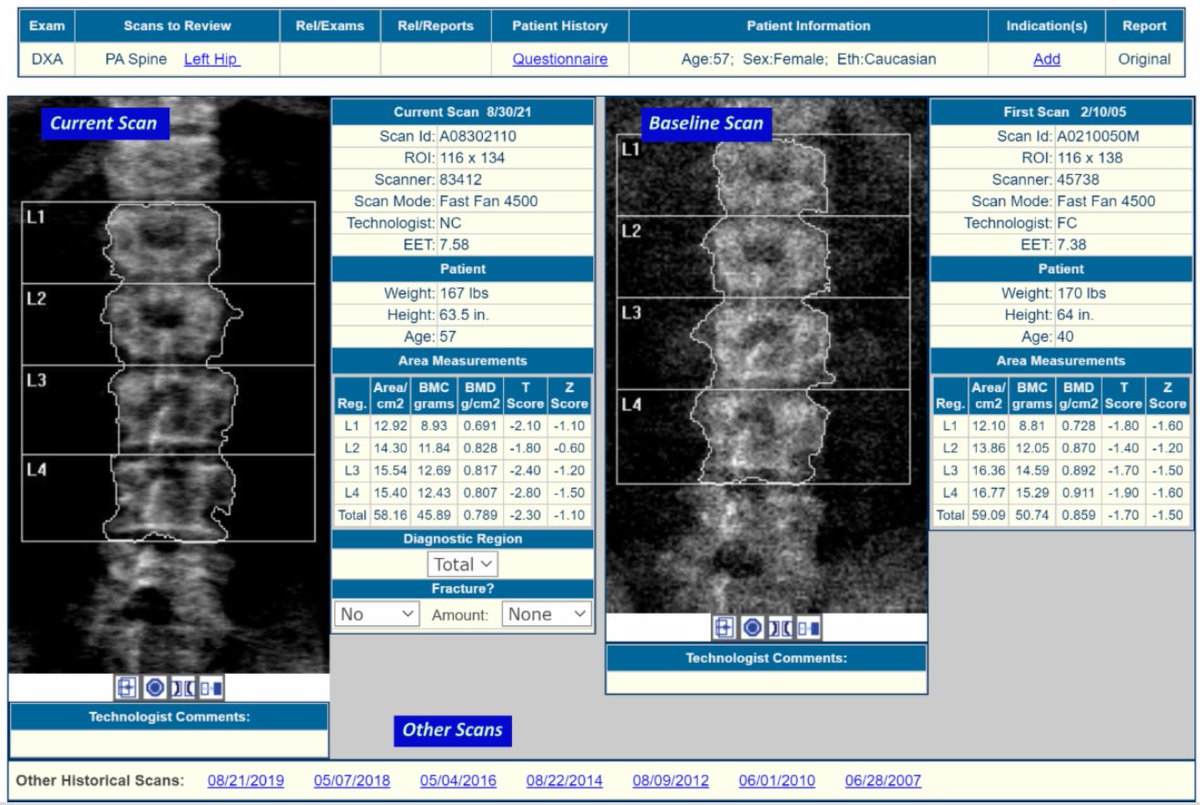
Task: Click the octagon circle icon under the Current Scan image
Action: point(155,688)
